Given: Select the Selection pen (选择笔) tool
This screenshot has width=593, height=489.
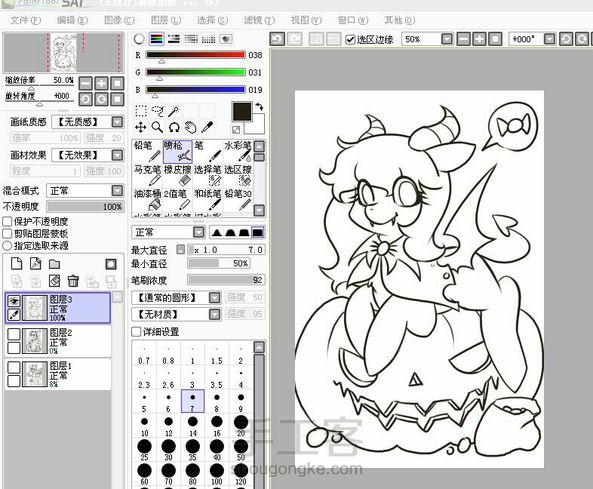Looking at the screenshot, I should click(x=208, y=175).
